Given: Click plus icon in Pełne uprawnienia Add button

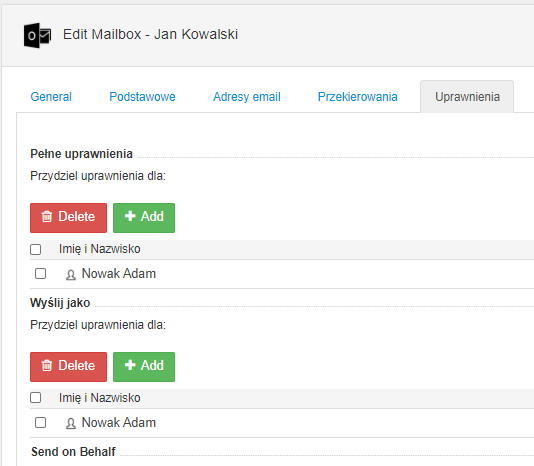Looking at the screenshot, I should point(130,216).
